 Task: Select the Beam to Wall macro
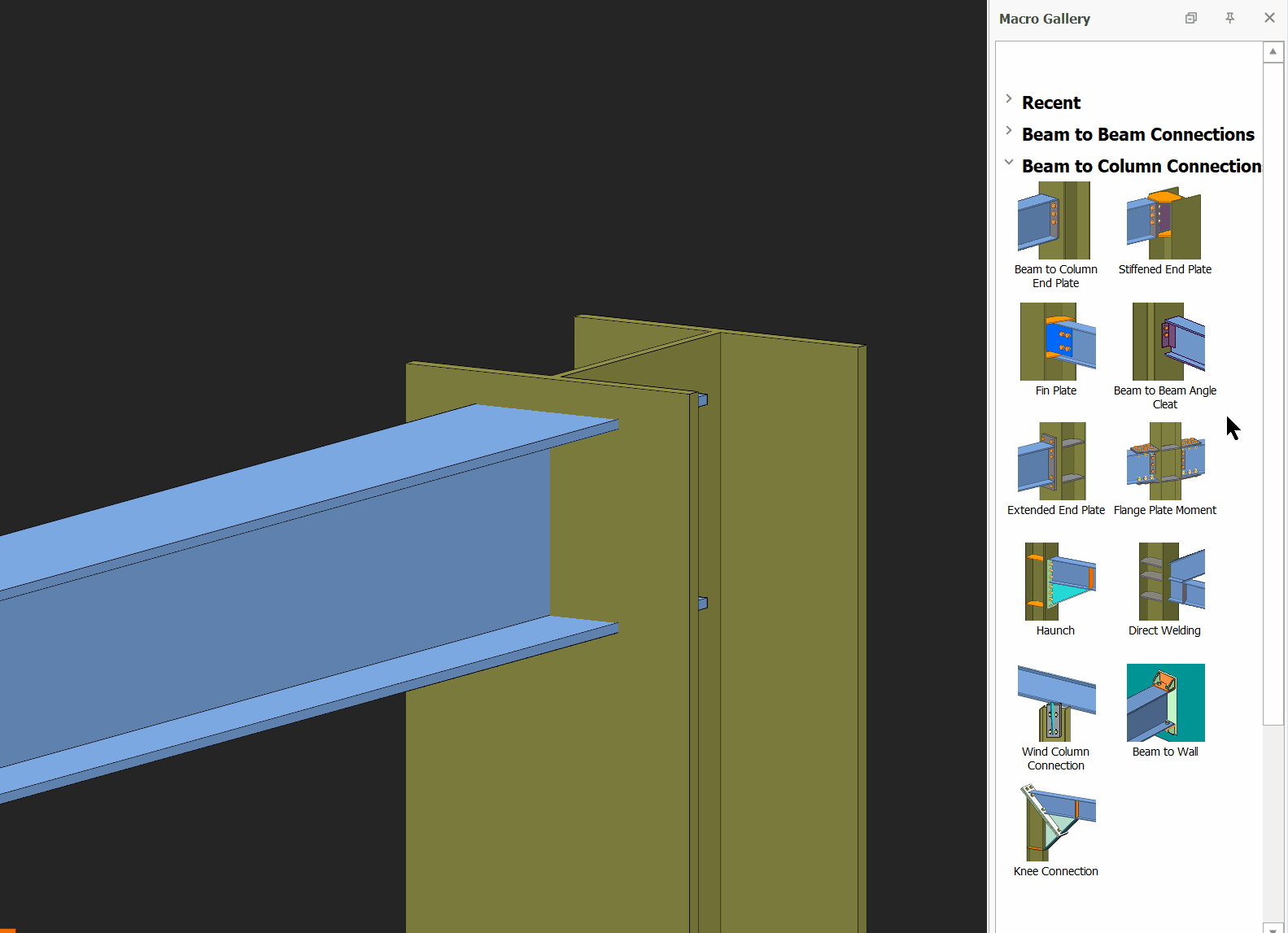pos(1165,703)
